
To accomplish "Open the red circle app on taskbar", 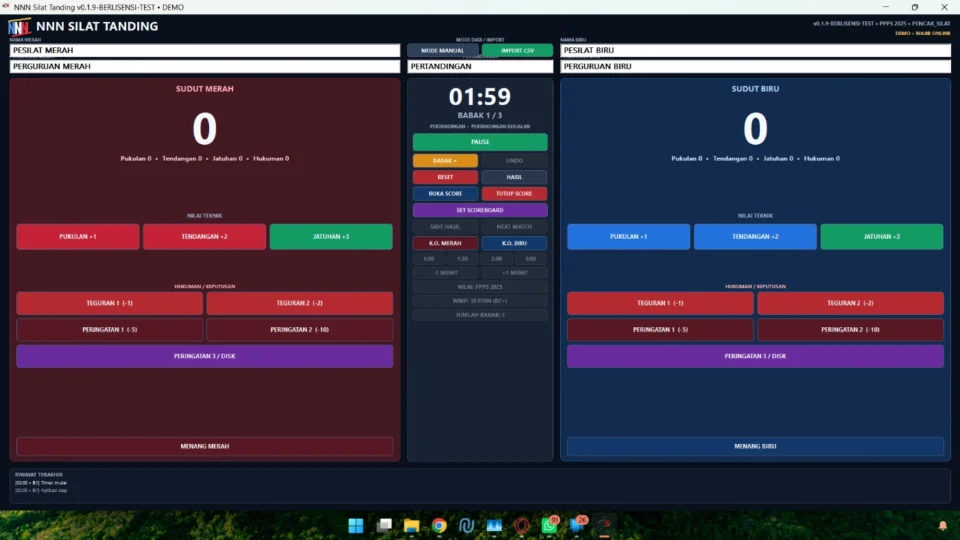I will click(522, 525).
